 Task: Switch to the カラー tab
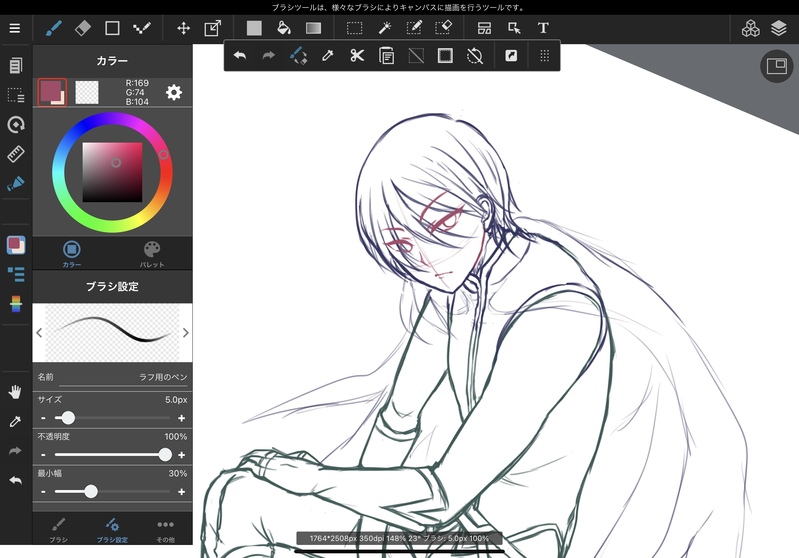72,254
